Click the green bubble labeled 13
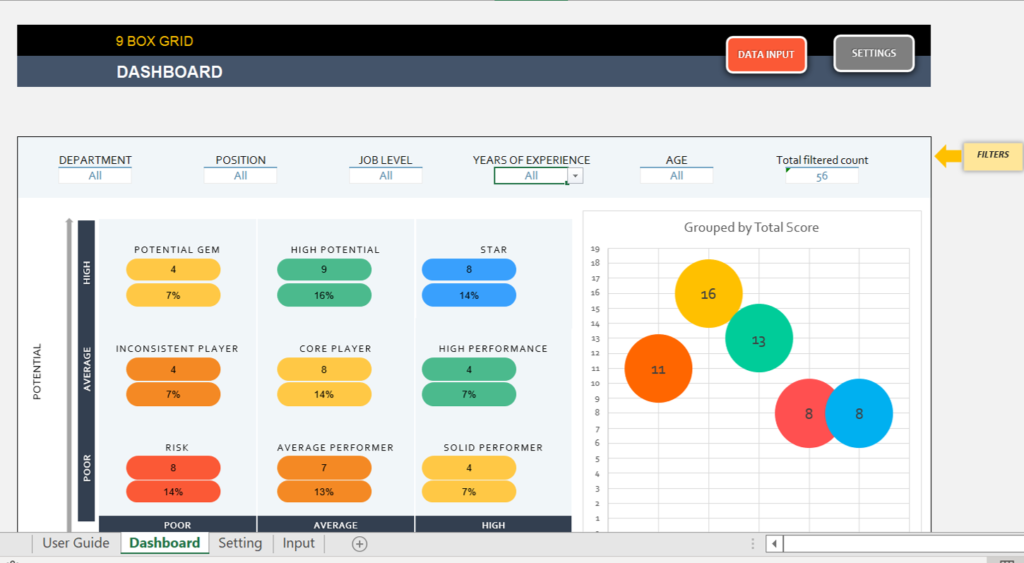1024x563 pixels. click(759, 338)
